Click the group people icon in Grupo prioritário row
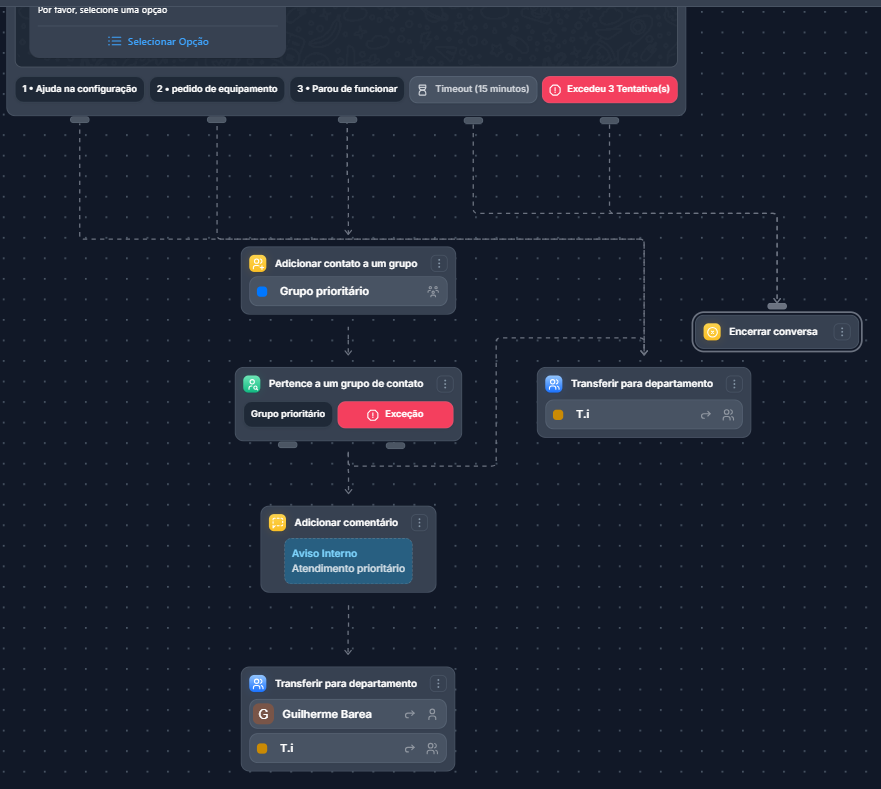881x789 pixels. click(433, 291)
